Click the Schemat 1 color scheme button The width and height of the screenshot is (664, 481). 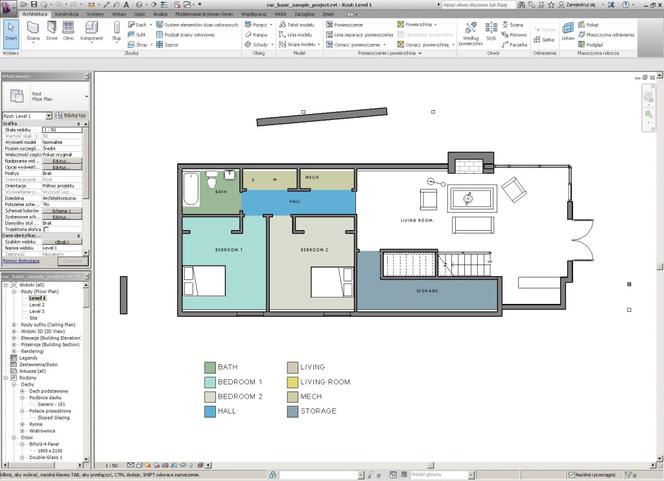coord(62,211)
